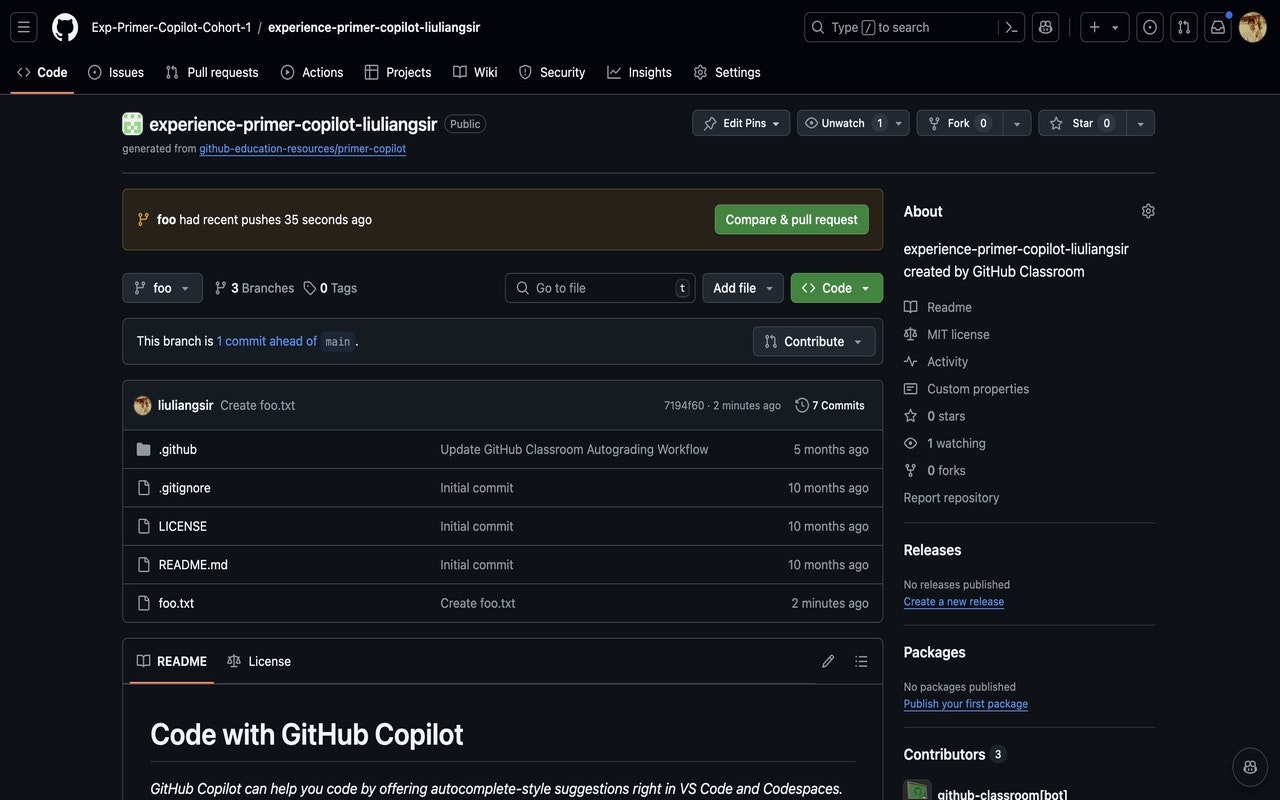Open the README.md file
1280x800 pixels.
[193, 565]
